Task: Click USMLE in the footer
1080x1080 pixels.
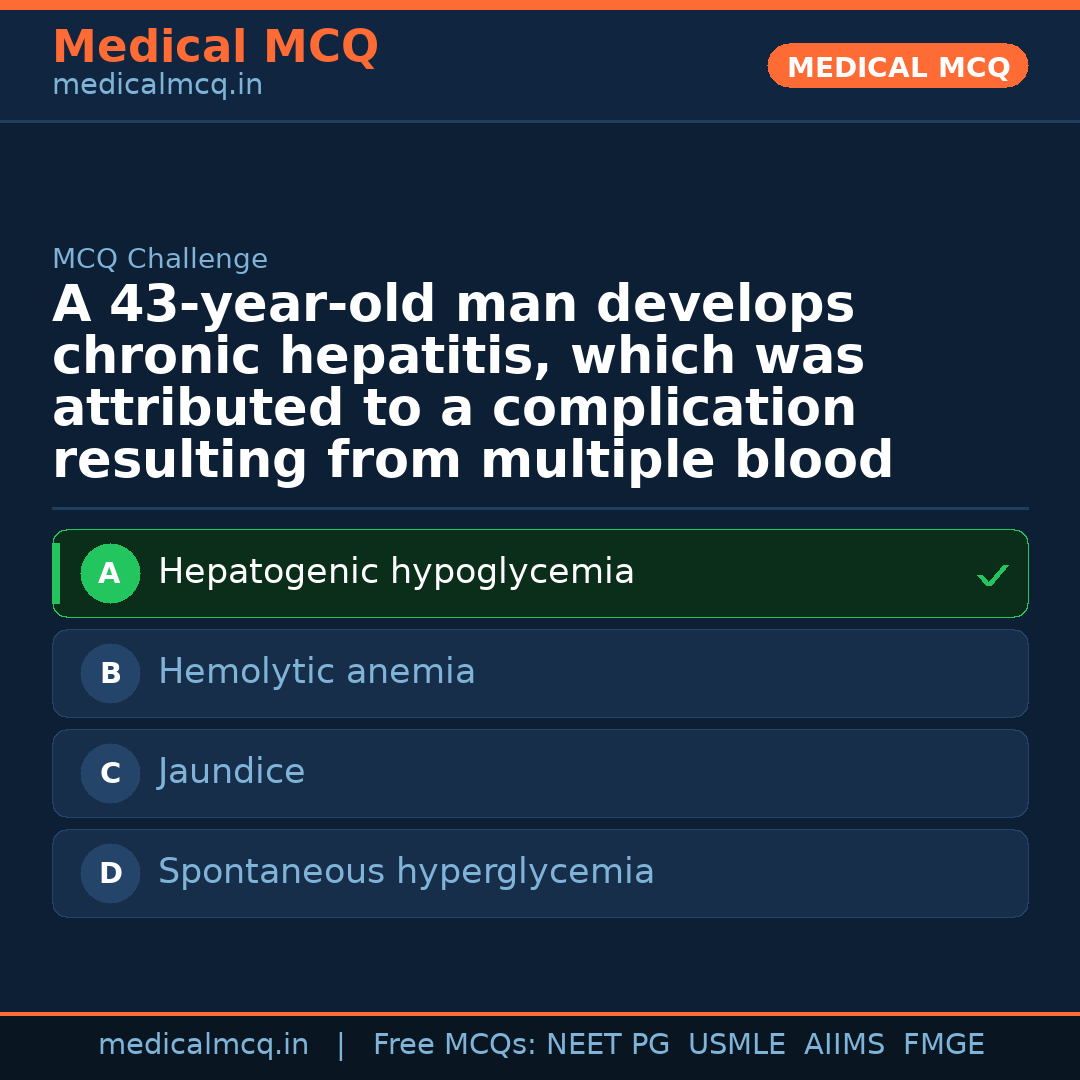Action: point(736,1045)
